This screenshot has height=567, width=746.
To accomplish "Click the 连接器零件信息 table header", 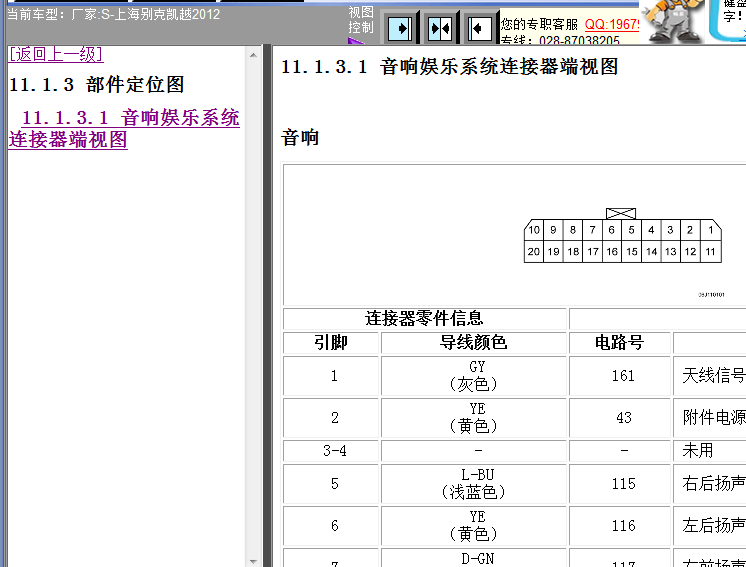I will click(424, 319).
